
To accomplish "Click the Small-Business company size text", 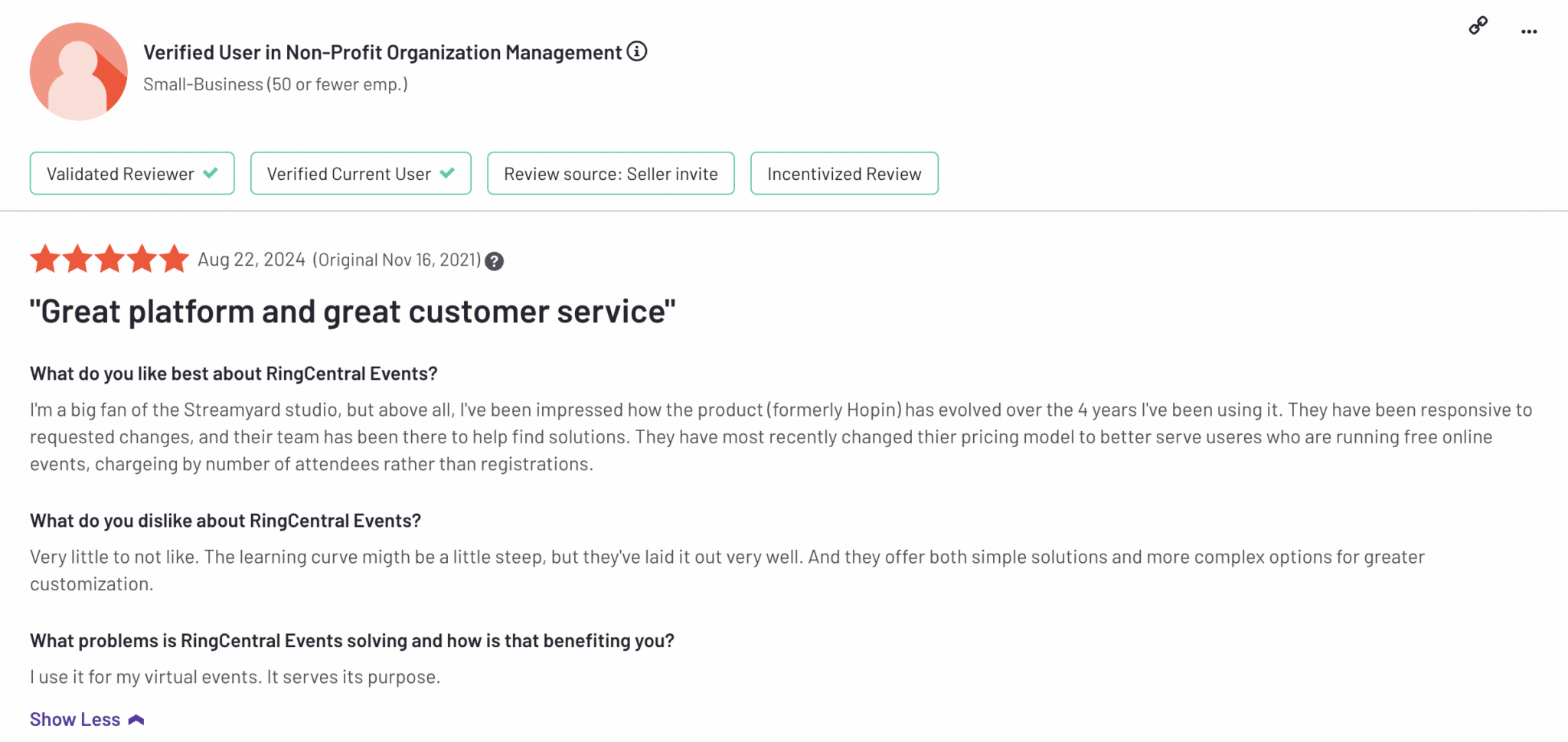I will (275, 84).
